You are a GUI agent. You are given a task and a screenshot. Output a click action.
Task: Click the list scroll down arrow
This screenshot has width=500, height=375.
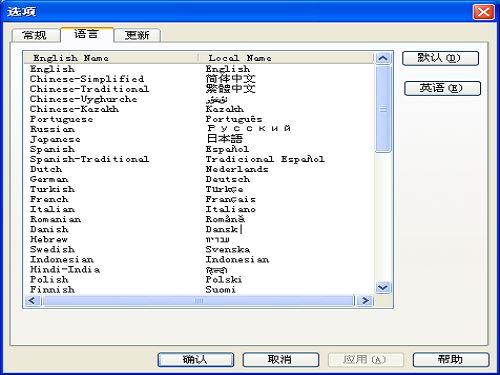pos(383,287)
